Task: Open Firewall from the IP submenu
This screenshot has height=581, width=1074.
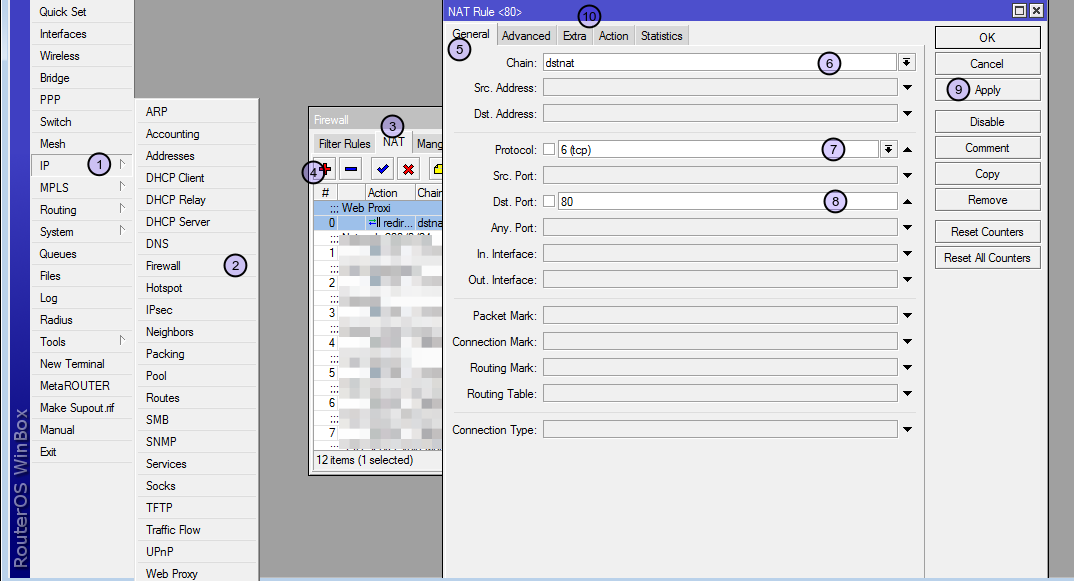Action: pos(164,266)
